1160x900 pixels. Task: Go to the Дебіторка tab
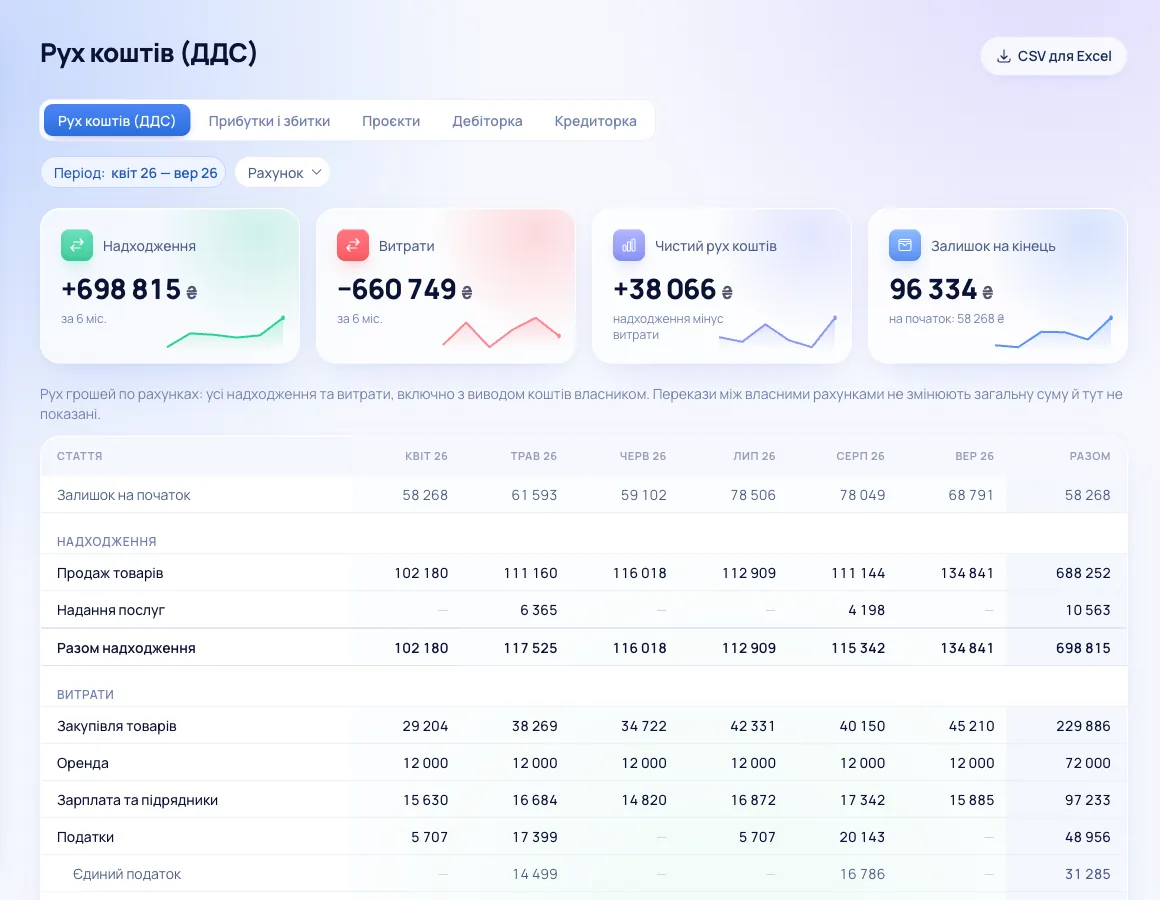point(488,121)
